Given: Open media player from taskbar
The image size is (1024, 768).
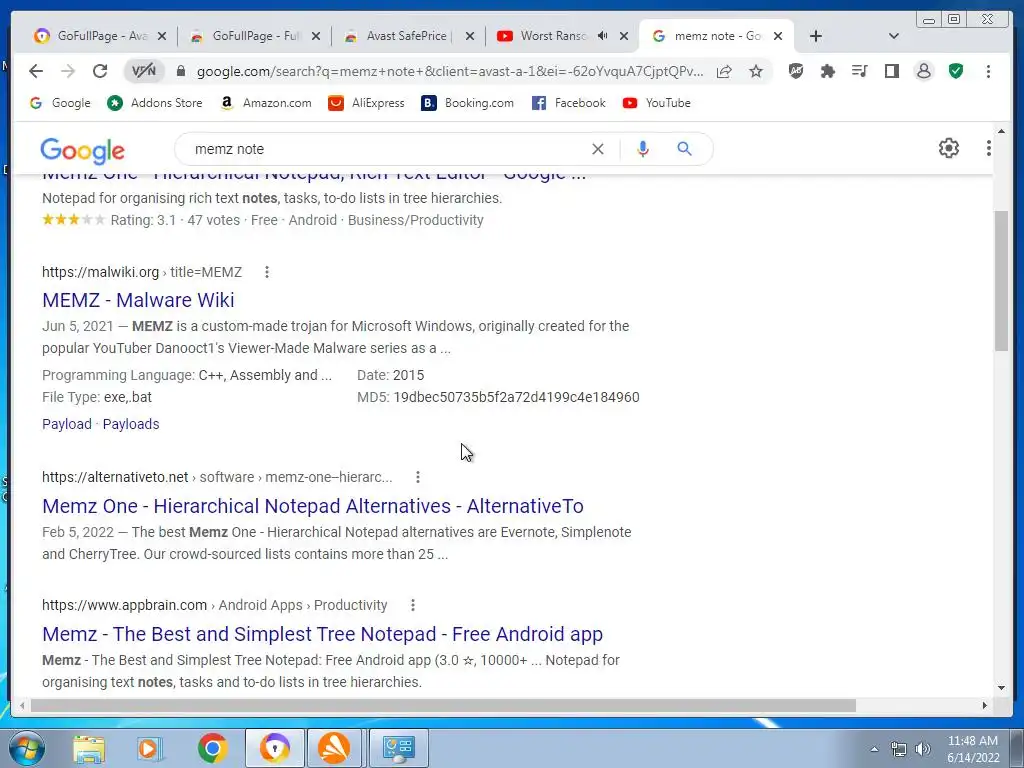Looking at the screenshot, I should coord(149,748).
